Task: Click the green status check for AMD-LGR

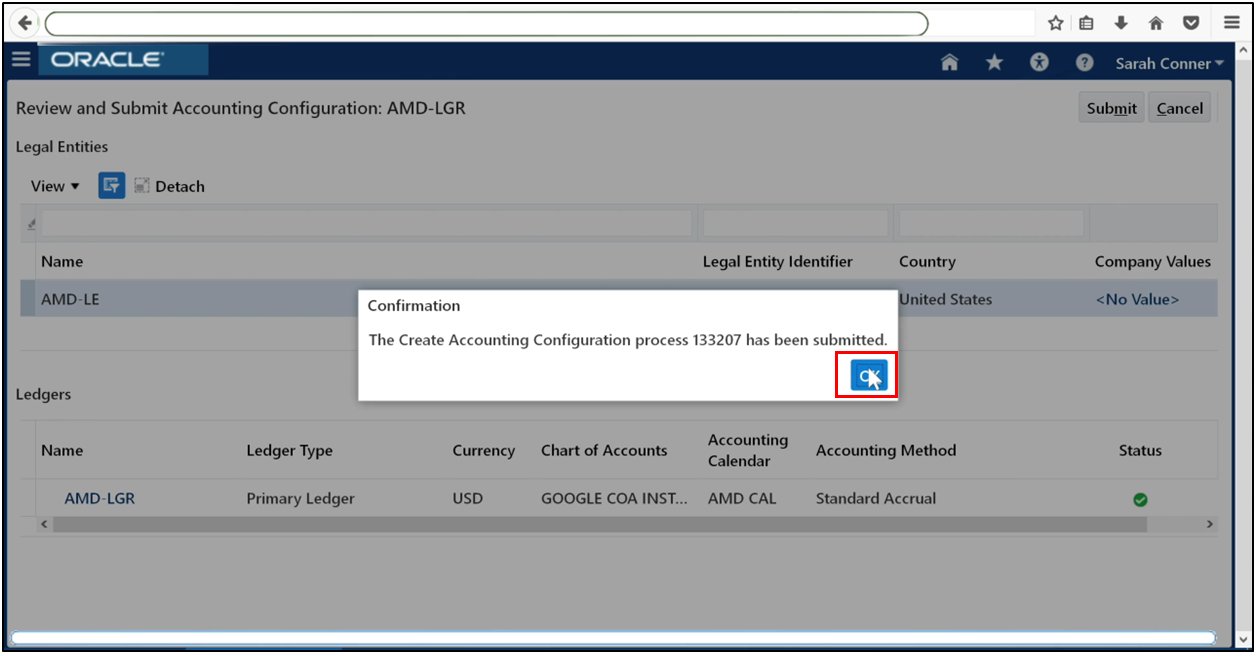Action: [1140, 498]
